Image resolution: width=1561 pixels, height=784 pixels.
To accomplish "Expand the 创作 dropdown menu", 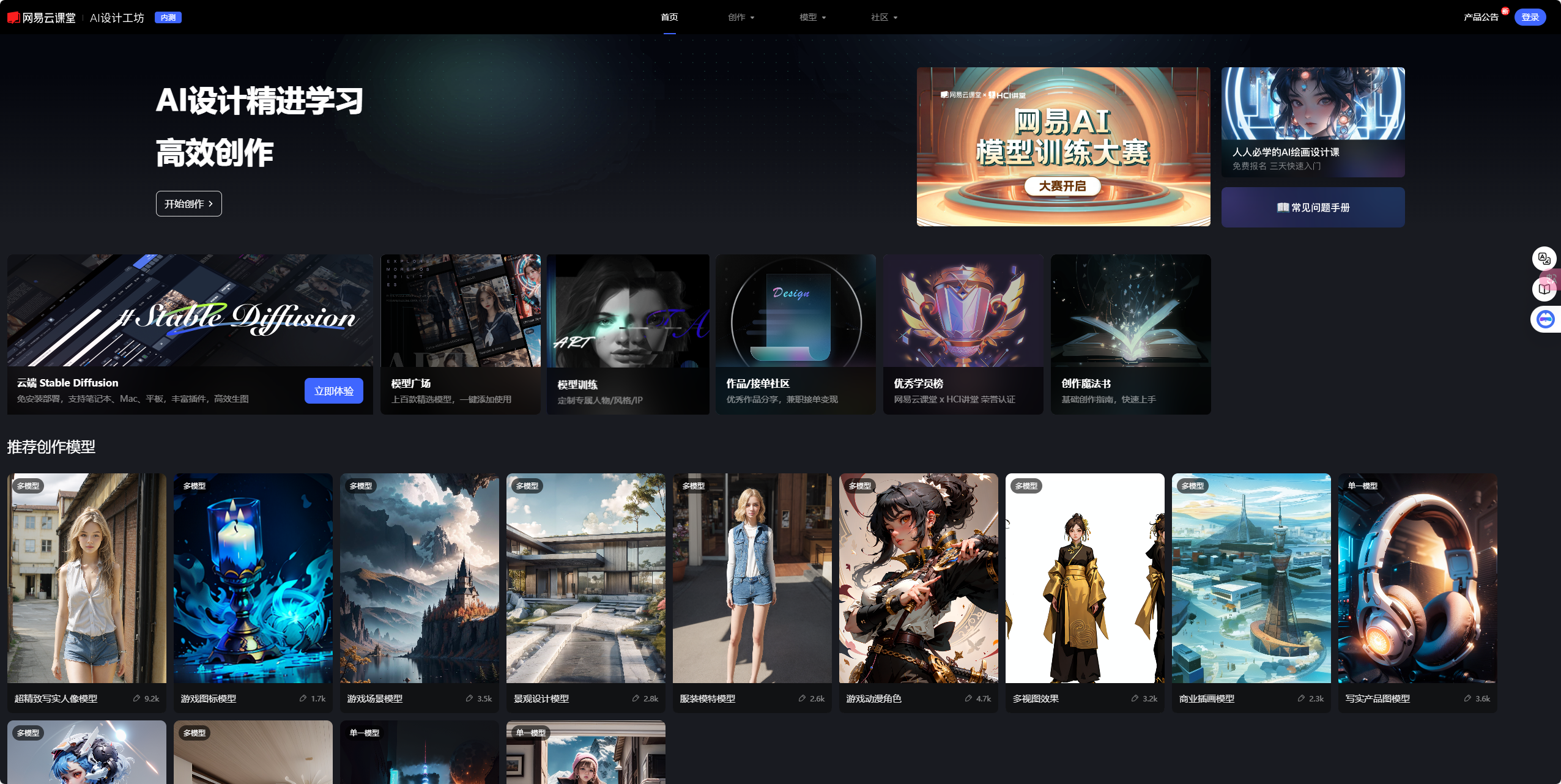I will (741, 17).
